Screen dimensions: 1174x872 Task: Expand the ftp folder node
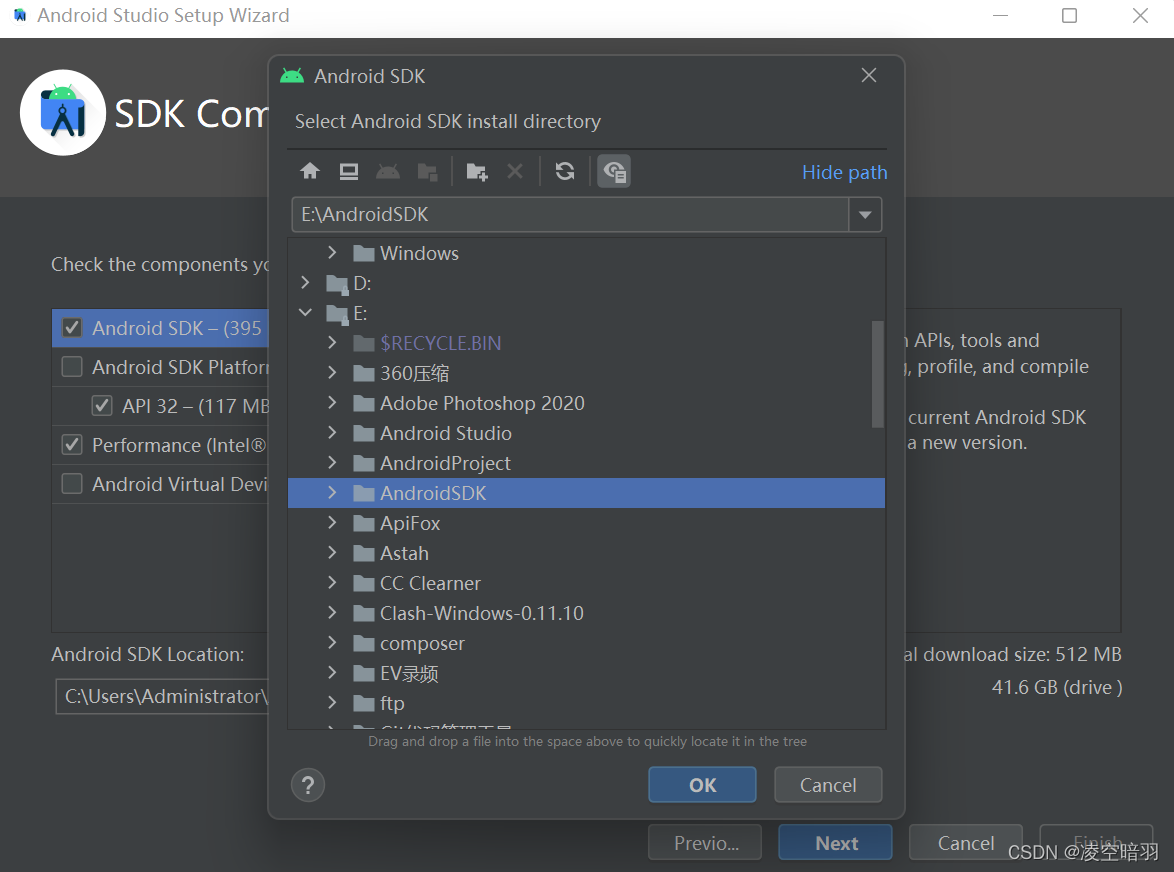pyautogui.click(x=332, y=702)
